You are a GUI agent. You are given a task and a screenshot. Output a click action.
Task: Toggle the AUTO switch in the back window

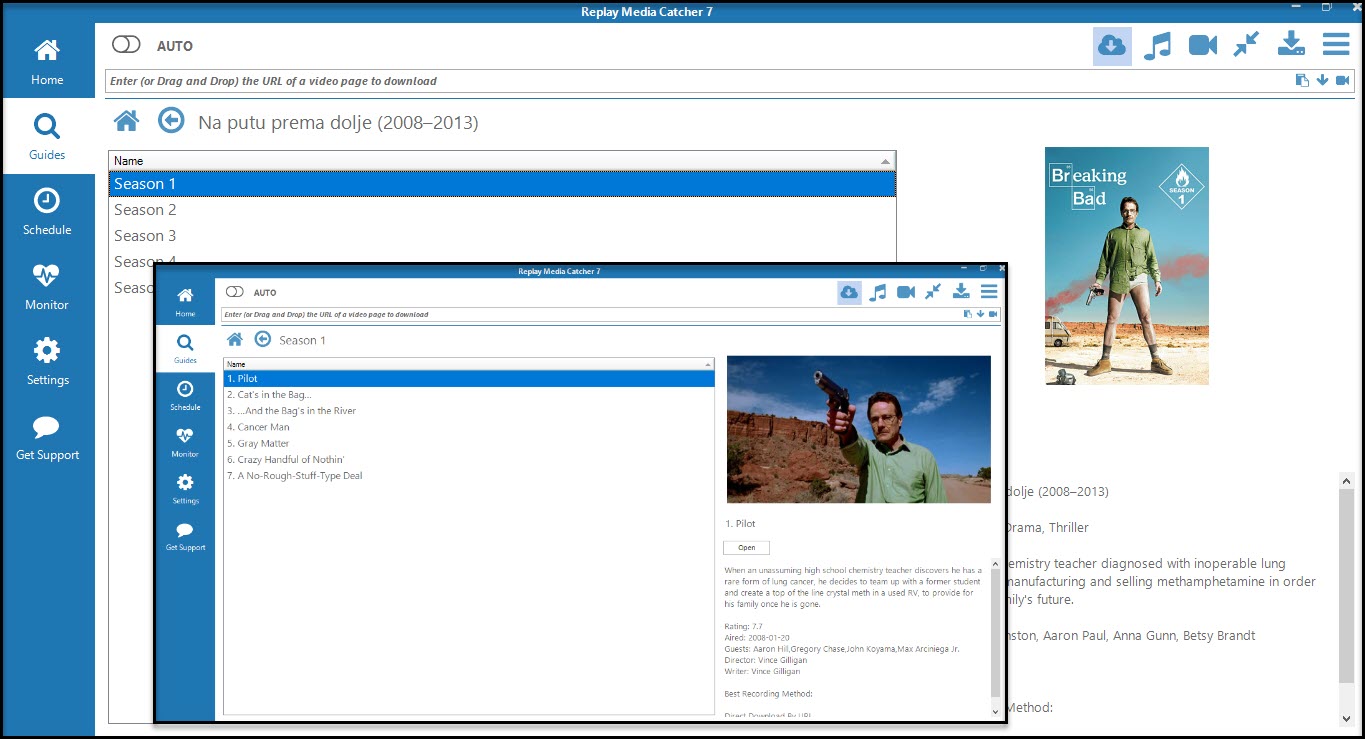[x=126, y=45]
